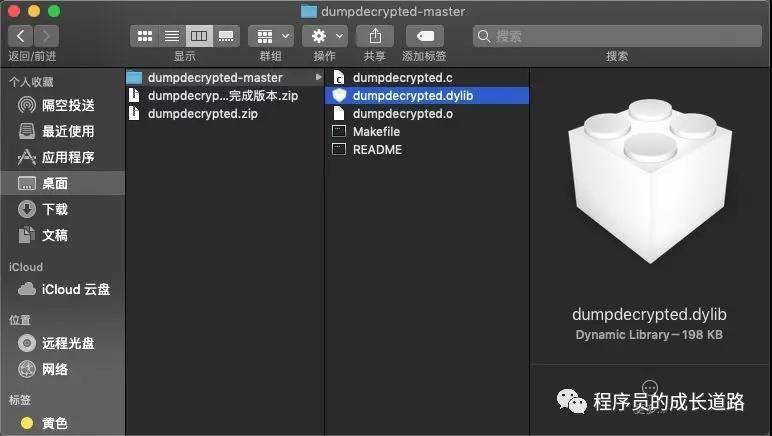Select dumpdecrypted.dylib file
The width and height of the screenshot is (772, 436).
coord(427,95)
